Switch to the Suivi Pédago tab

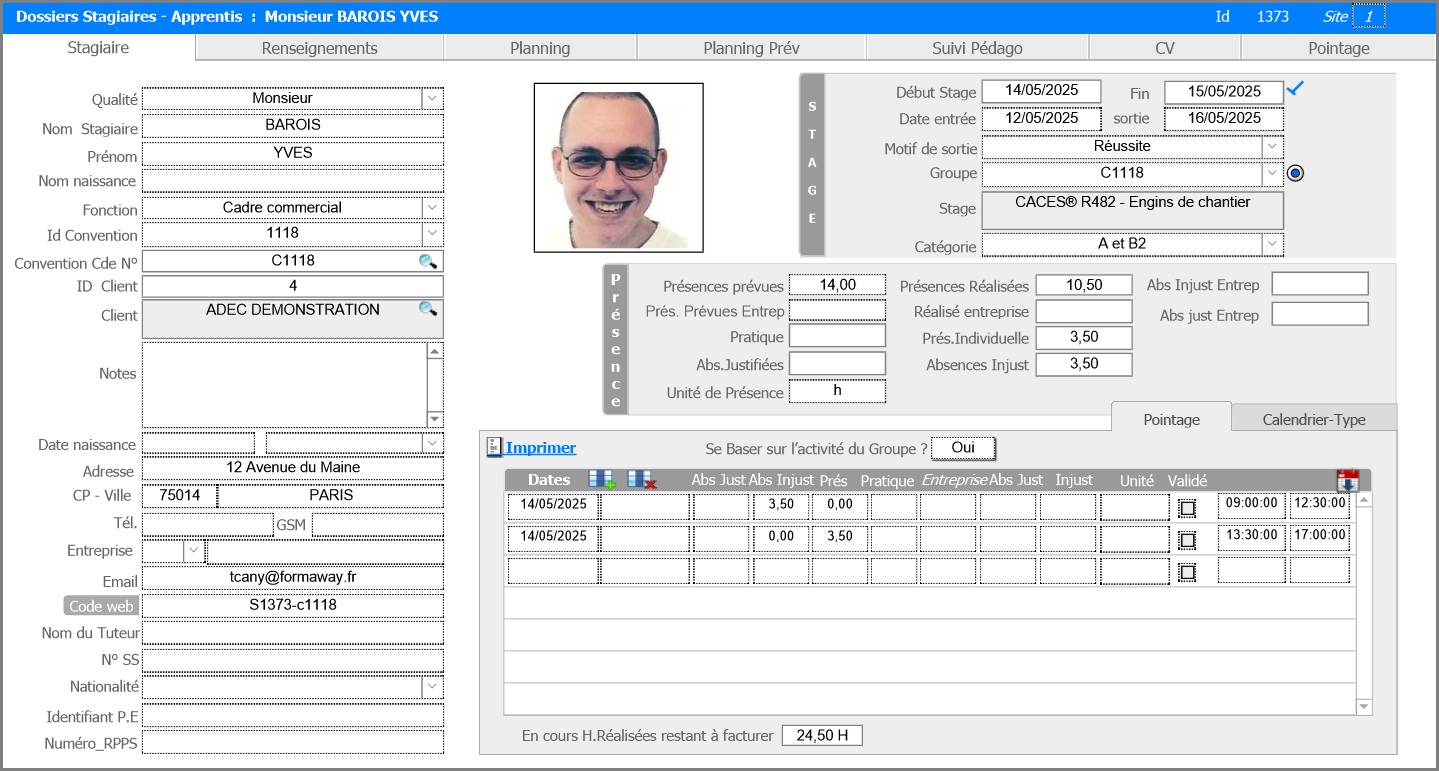[x=976, y=48]
